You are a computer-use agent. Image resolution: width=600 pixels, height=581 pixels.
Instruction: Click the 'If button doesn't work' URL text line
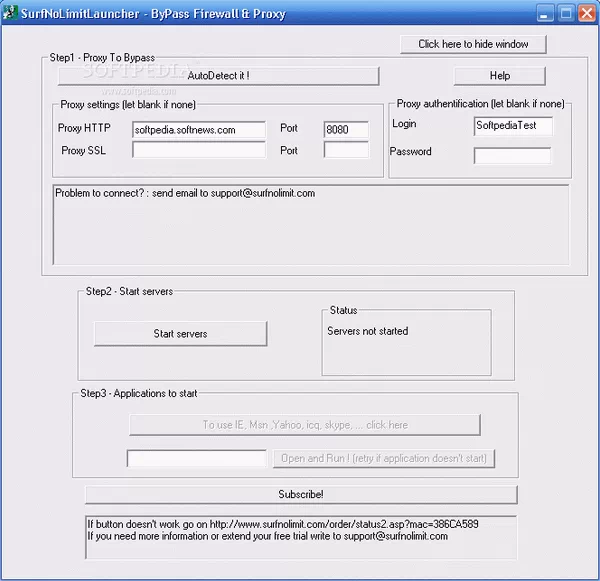(x=283, y=524)
